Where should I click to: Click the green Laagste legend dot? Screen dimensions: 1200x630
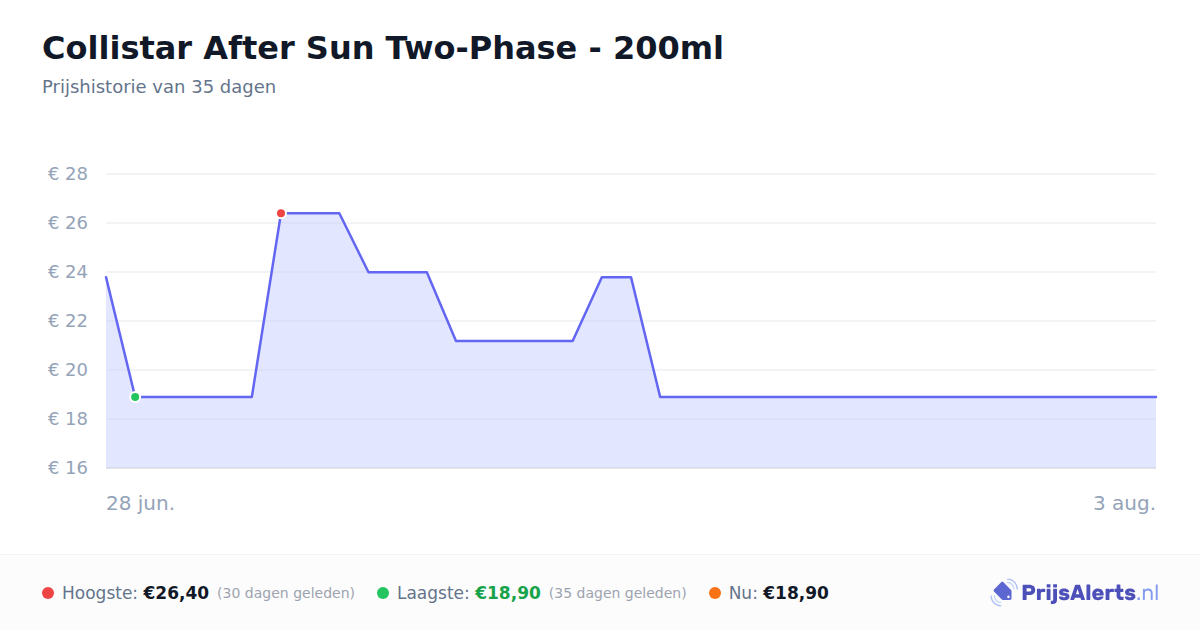(x=383, y=593)
